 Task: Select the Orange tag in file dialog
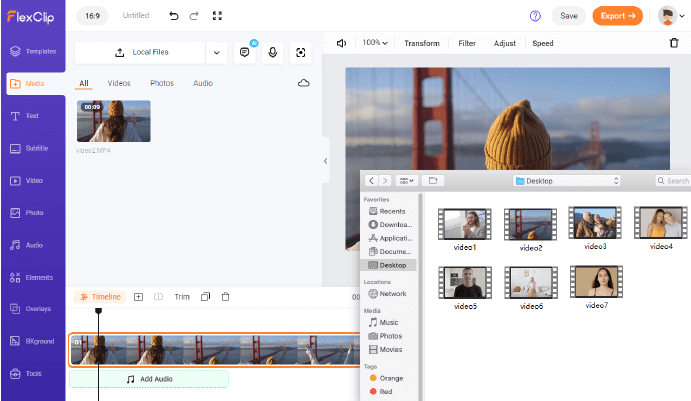click(386, 378)
